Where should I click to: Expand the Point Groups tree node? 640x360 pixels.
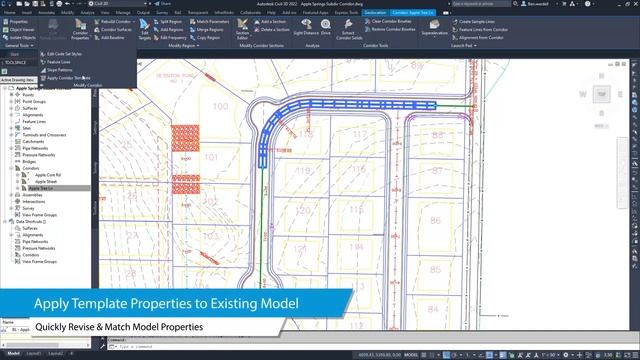coord(11,101)
